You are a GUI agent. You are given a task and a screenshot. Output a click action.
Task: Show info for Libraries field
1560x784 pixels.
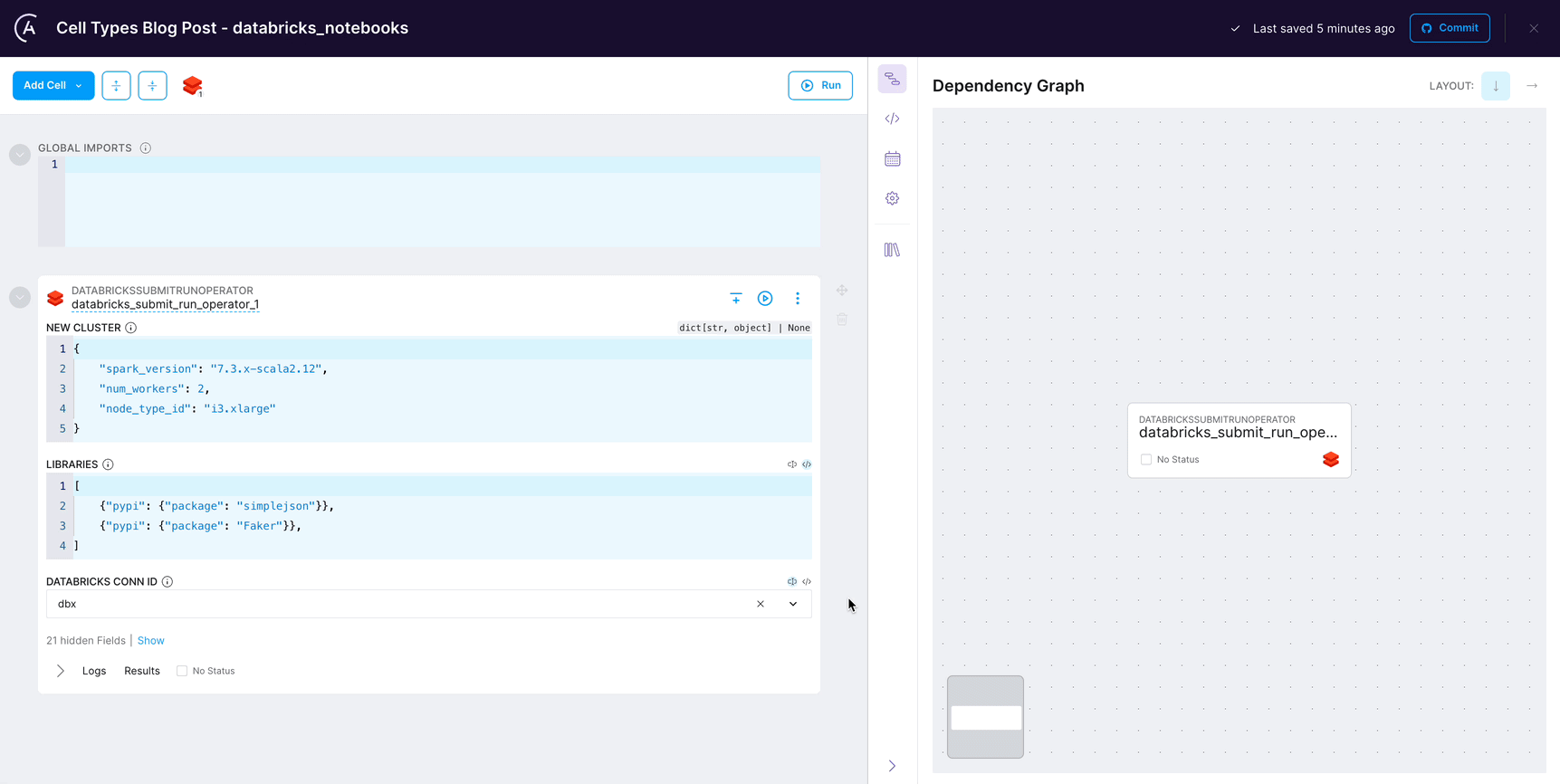pyautogui.click(x=108, y=464)
